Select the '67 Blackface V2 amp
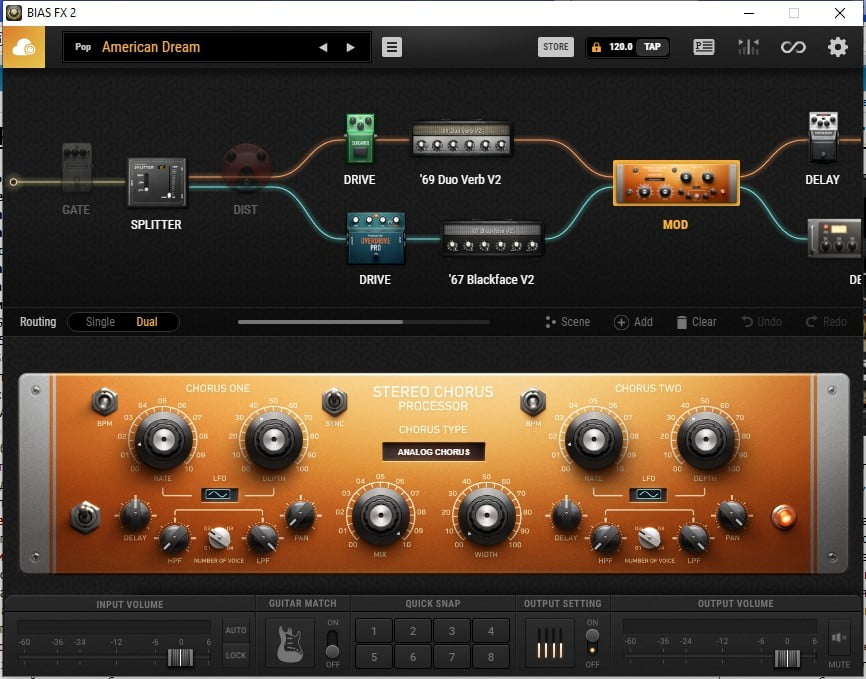The width and height of the screenshot is (866, 679). [x=493, y=239]
